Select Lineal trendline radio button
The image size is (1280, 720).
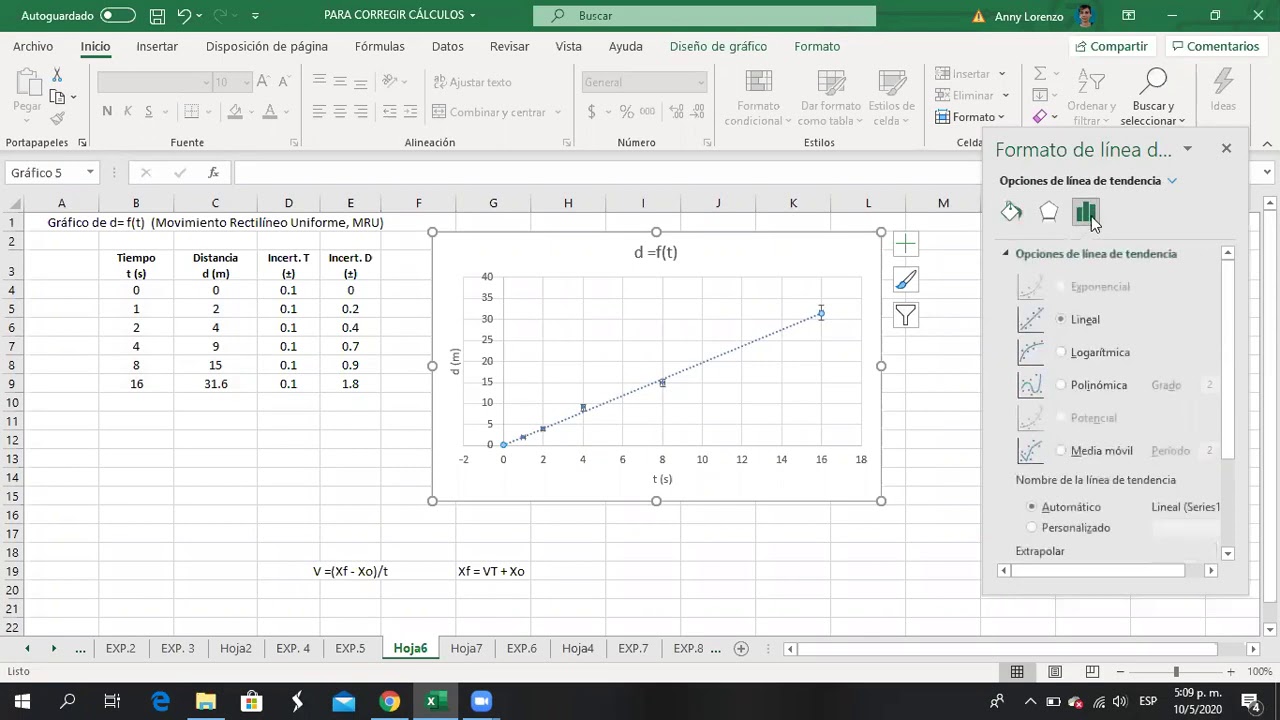1061,319
